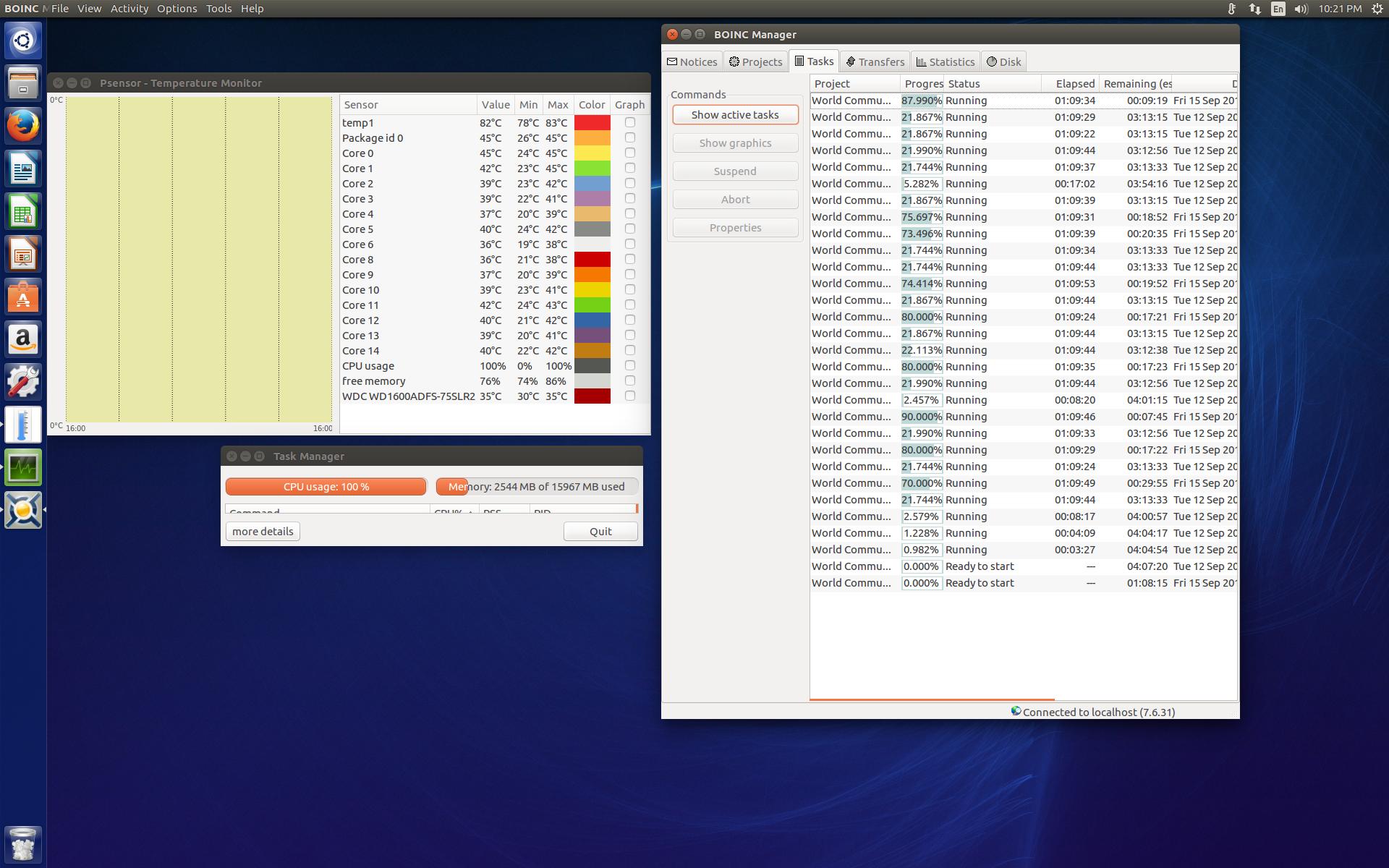1389x868 pixels.
Task: Enable graph checkbox for Core 10
Action: (x=630, y=289)
